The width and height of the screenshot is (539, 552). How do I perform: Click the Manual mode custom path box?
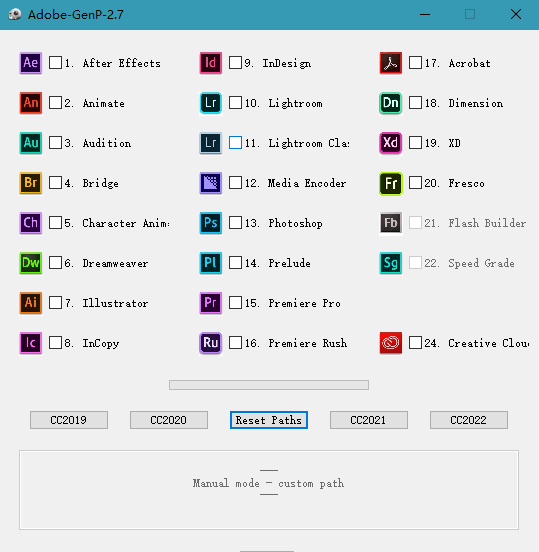269,490
